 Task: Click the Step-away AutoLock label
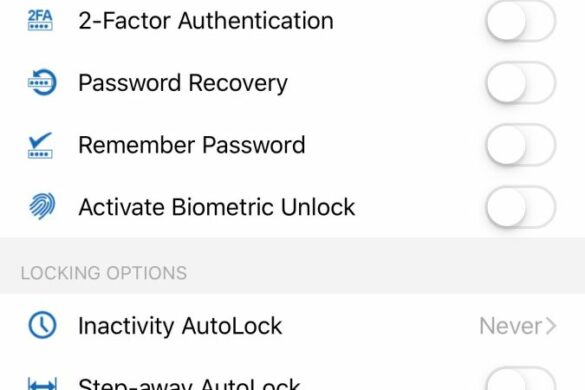point(190,384)
